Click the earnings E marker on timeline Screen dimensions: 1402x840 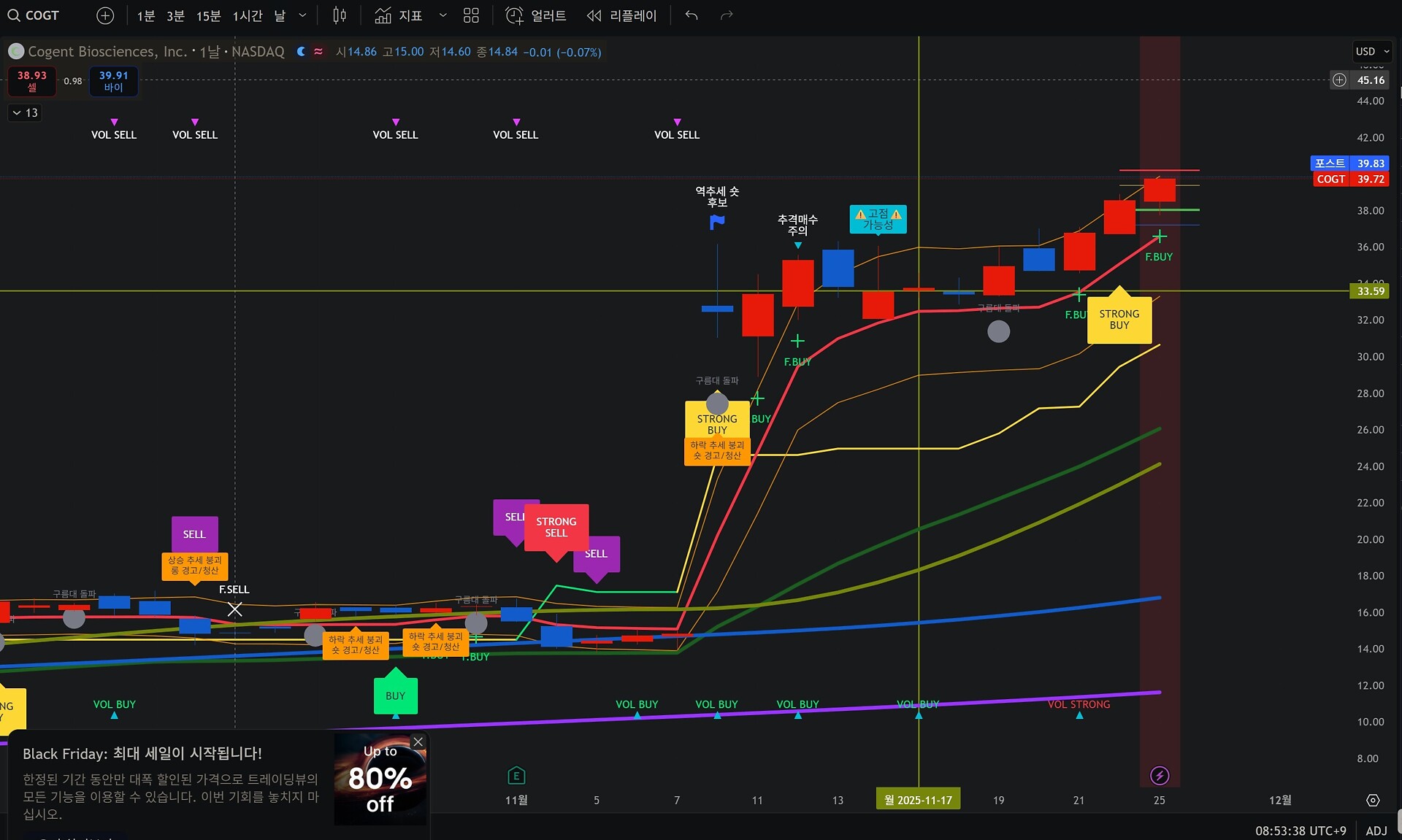click(x=516, y=776)
